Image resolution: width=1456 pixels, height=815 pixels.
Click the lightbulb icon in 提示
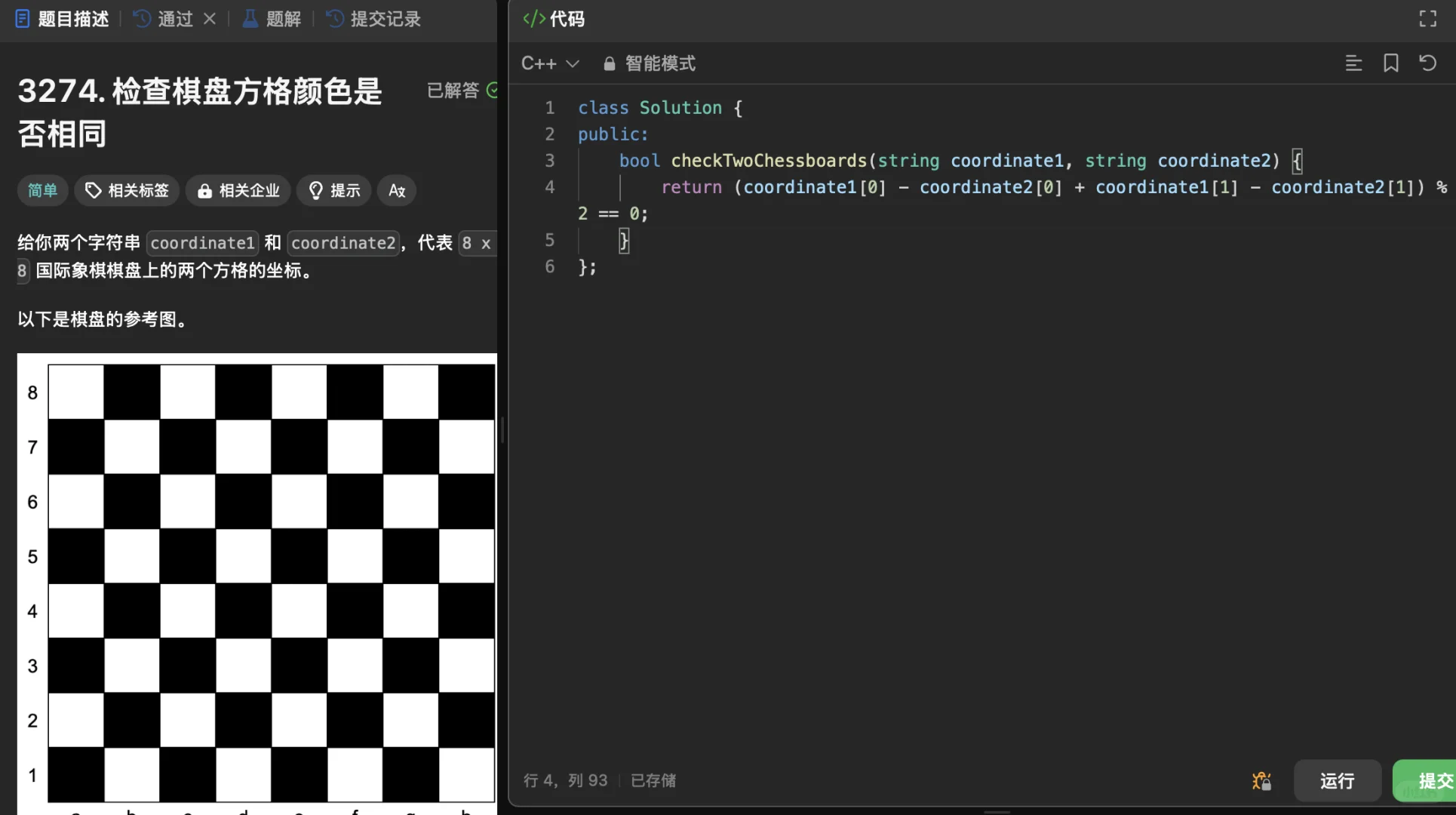(316, 190)
